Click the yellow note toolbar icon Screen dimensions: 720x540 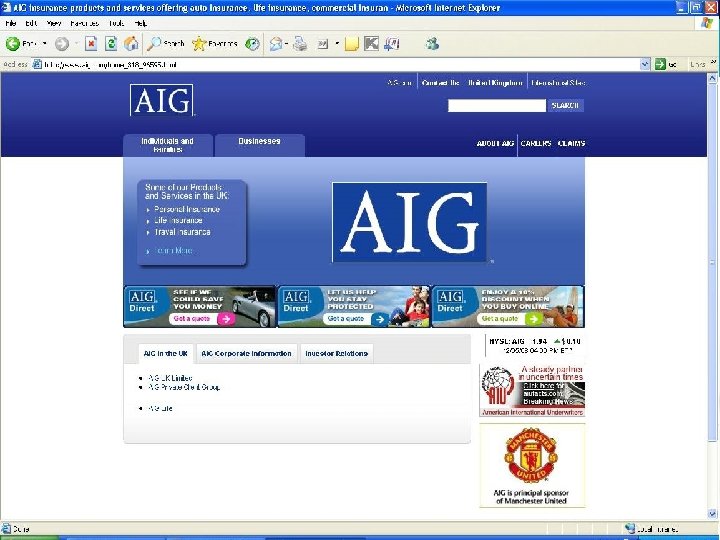[x=351, y=44]
